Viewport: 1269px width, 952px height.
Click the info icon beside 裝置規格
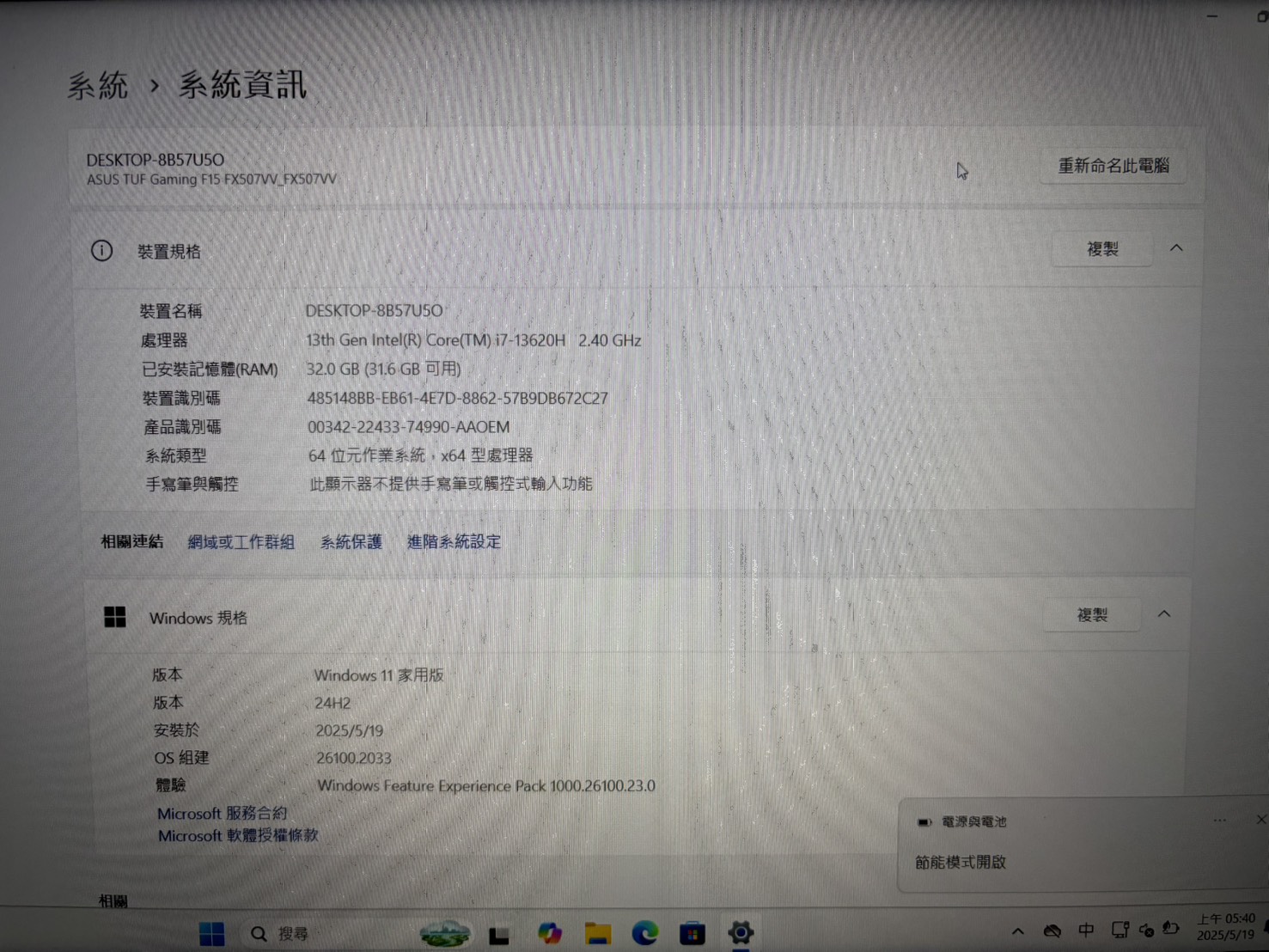[101, 251]
